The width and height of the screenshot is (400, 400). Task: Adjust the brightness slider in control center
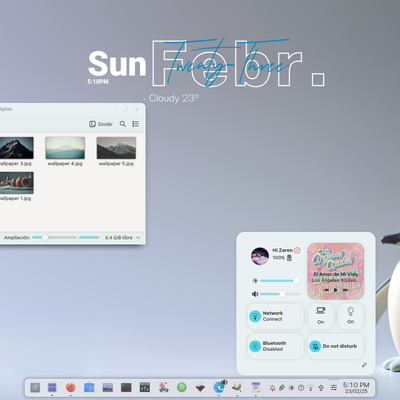point(279,281)
